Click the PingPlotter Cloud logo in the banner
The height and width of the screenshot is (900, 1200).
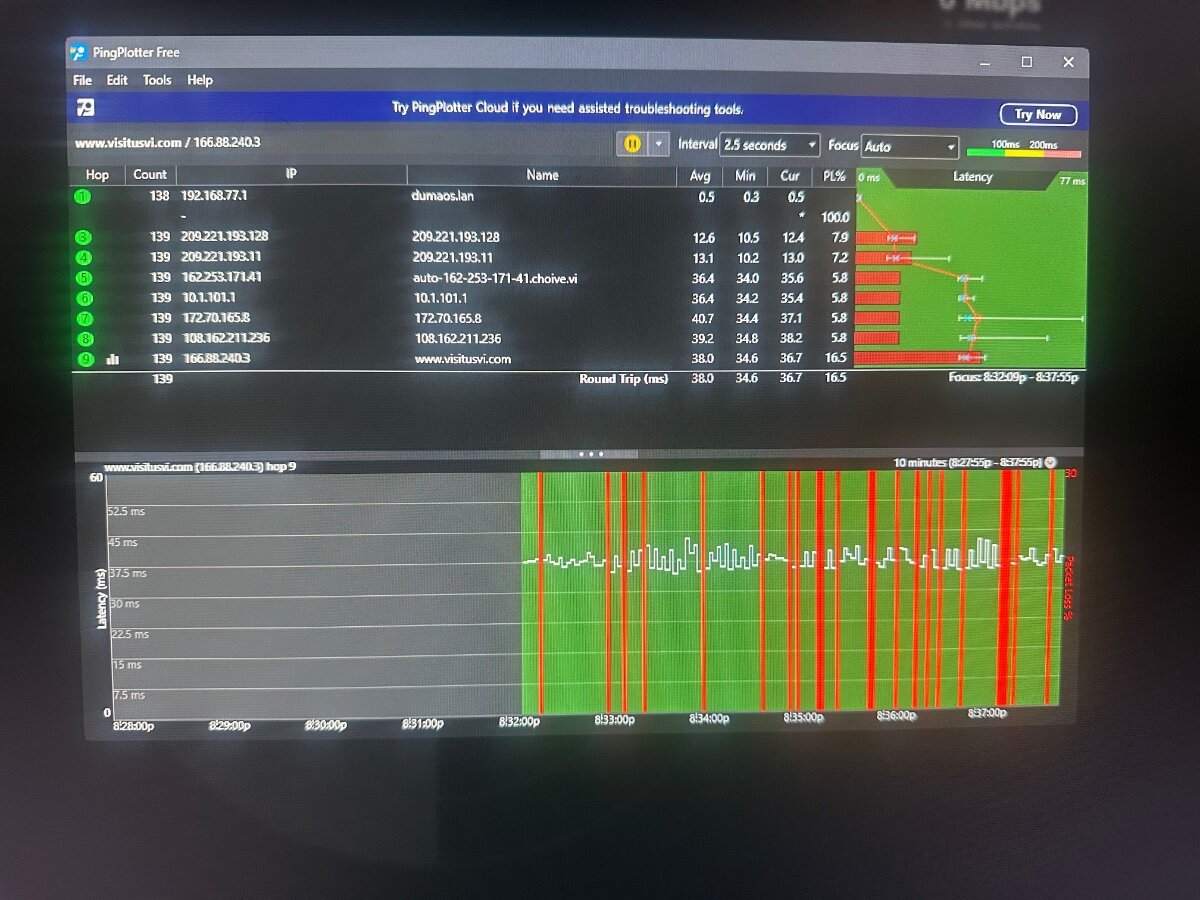pos(86,108)
